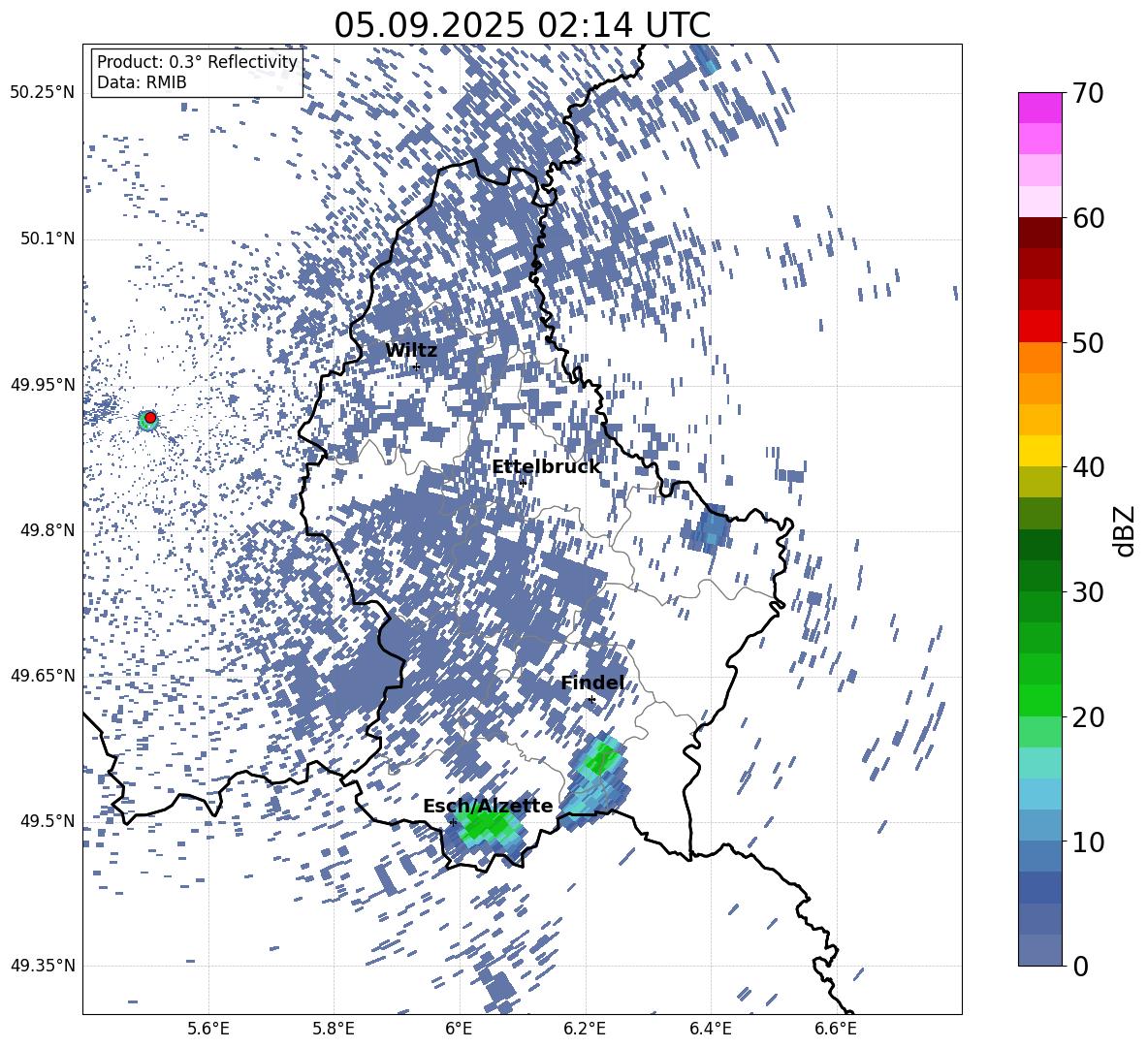Pick the bright green colorbar swatch above 20
Screen dimensions: 1148x1048
(1039, 700)
